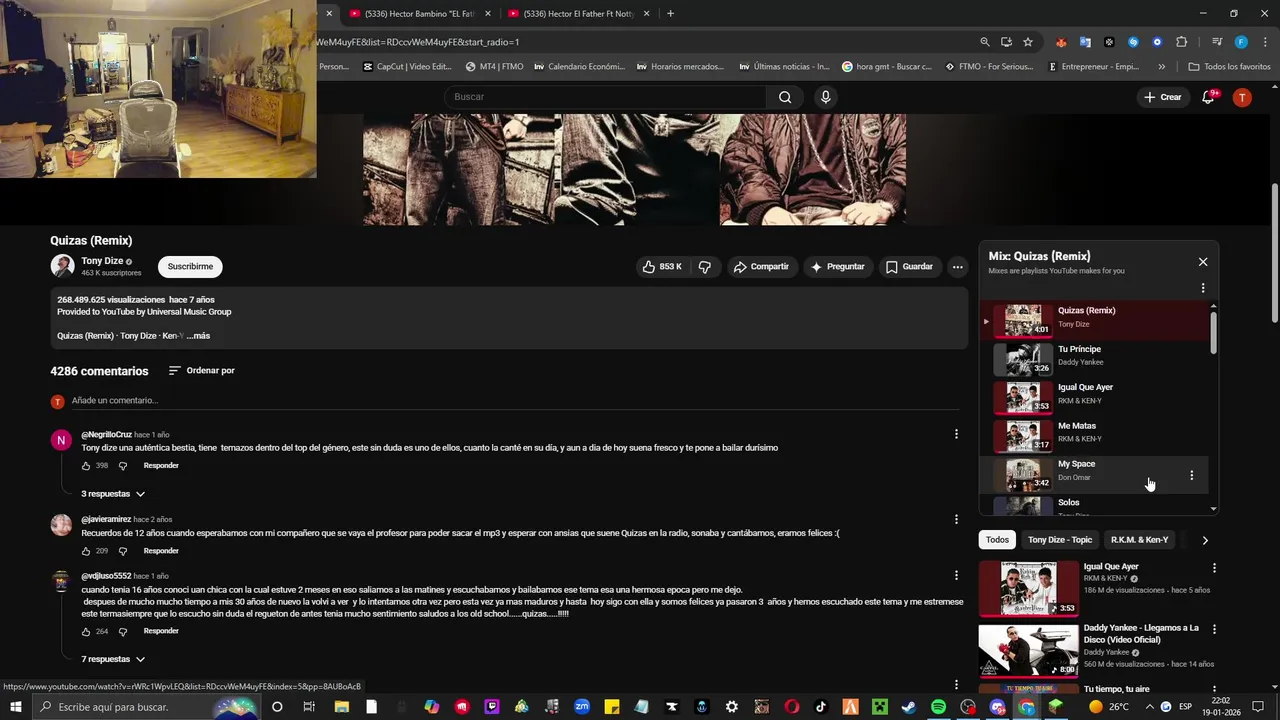Open Tony Dize channel link
The image size is (1280, 720).
[102, 261]
